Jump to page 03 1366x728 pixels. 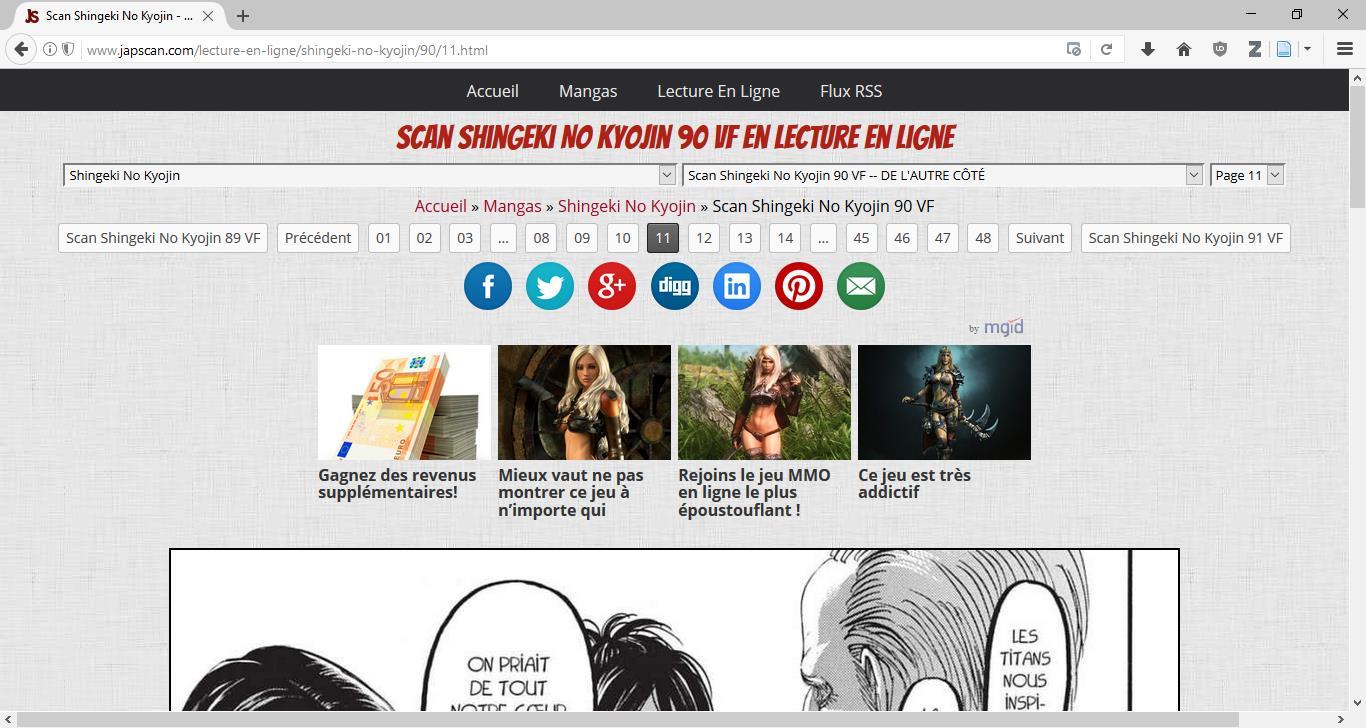pyautogui.click(x=465, y=238)
